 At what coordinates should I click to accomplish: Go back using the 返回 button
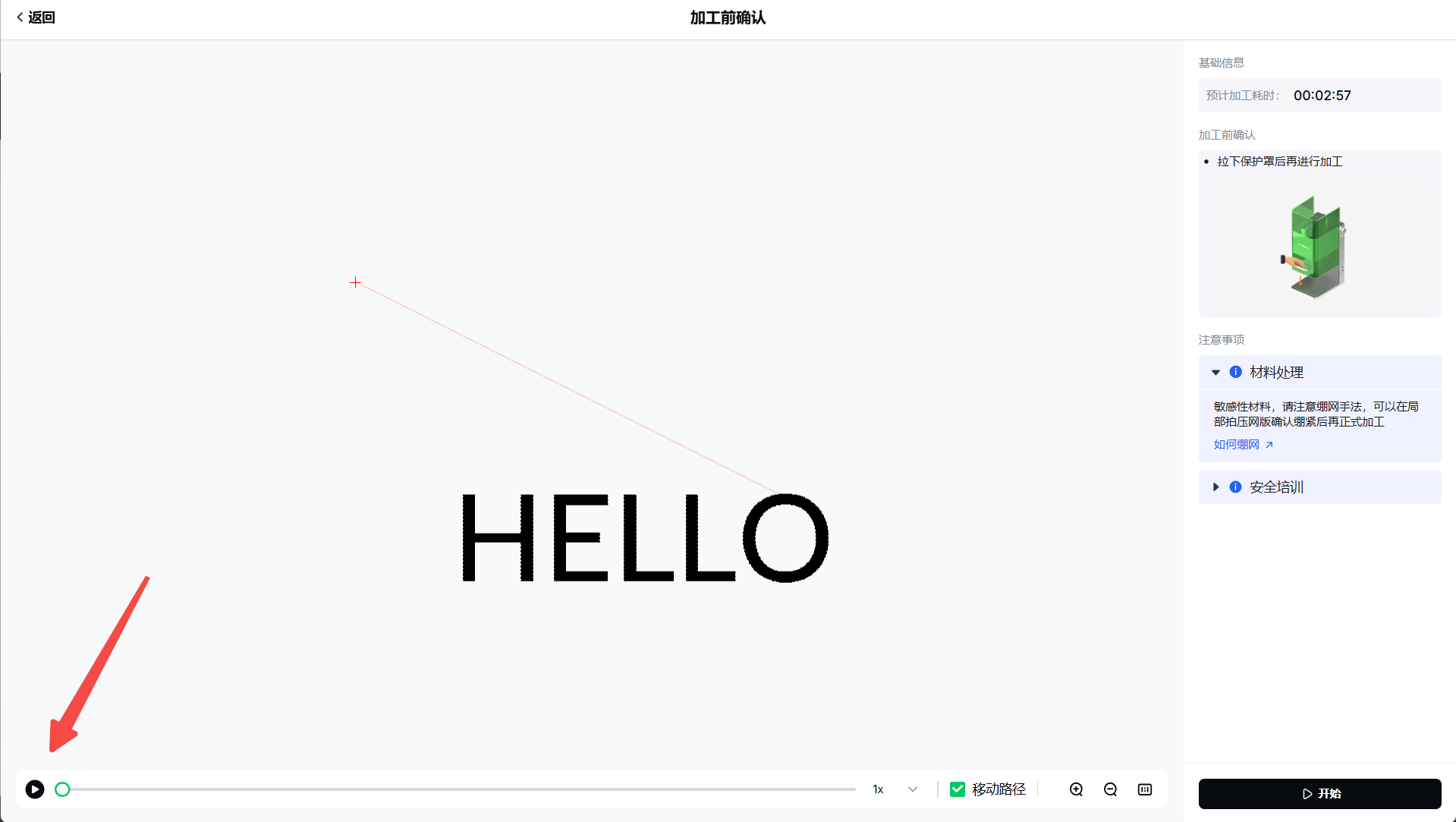(x=36, y=17)
